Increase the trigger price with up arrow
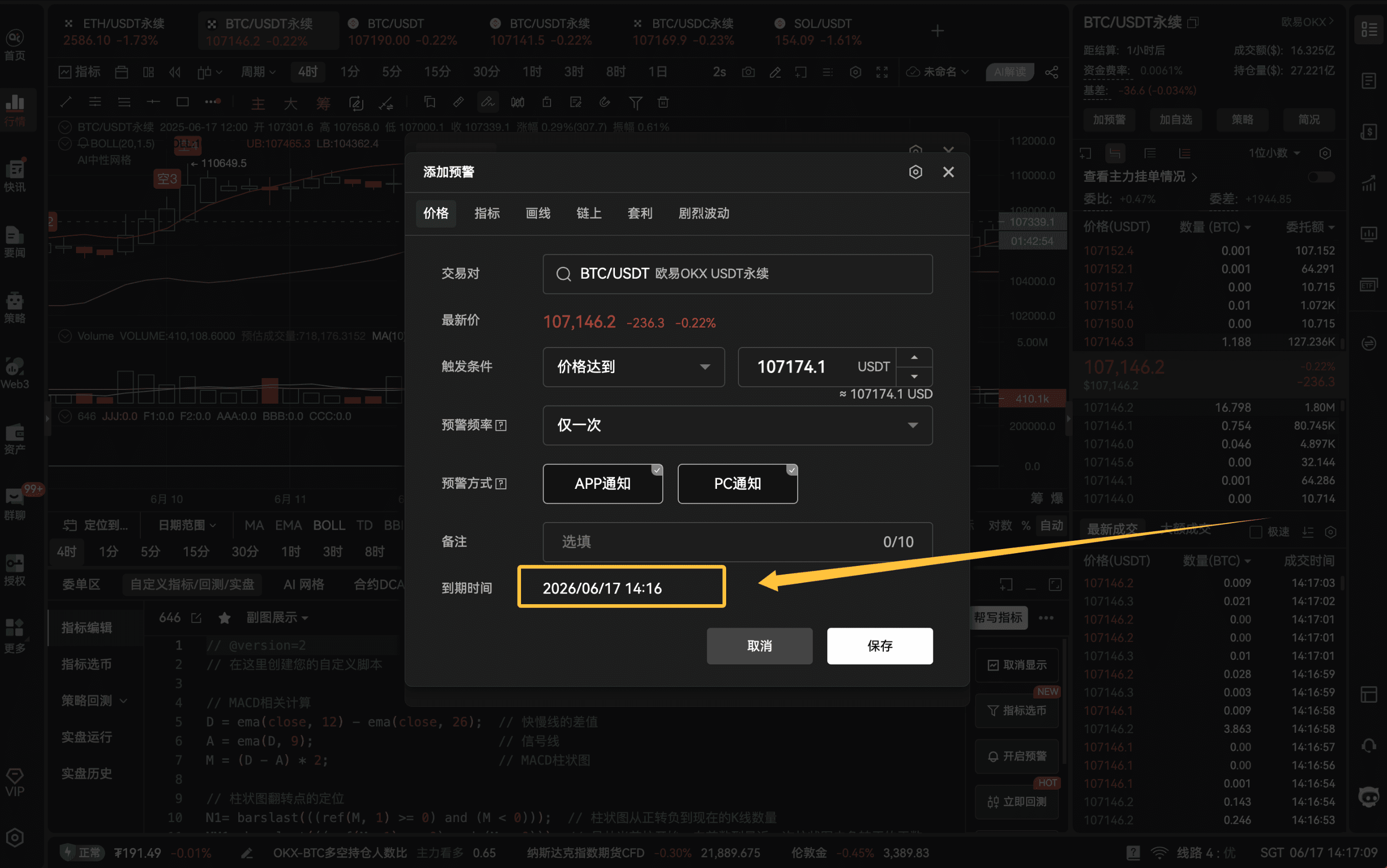The height and width of the screenshot is (868, 1387). [914, 357]
